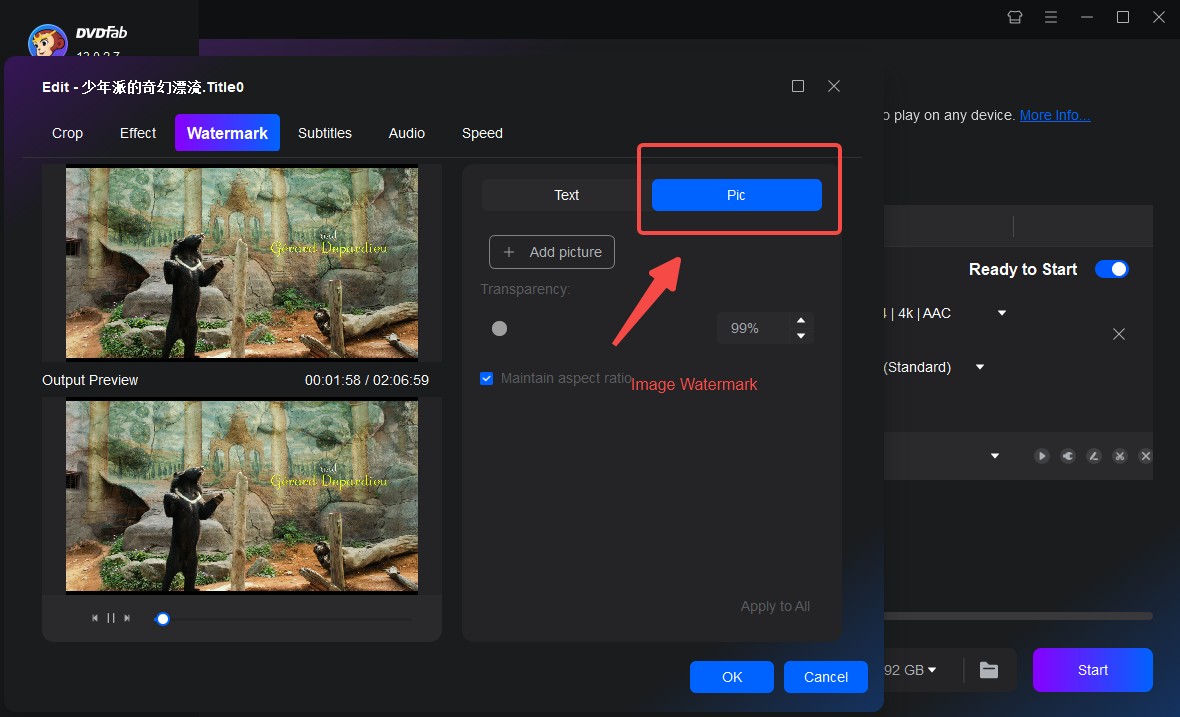This screenshot has height=717, width=1180.
Task: Click the DVDFab mascot logo
Action: pos(47,41)
